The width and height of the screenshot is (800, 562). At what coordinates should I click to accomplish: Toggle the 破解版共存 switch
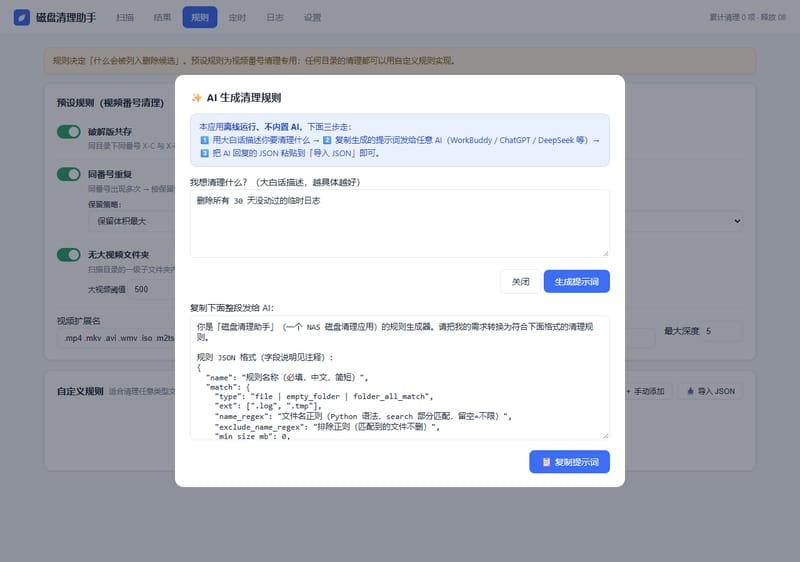click(x=69, y=132)
